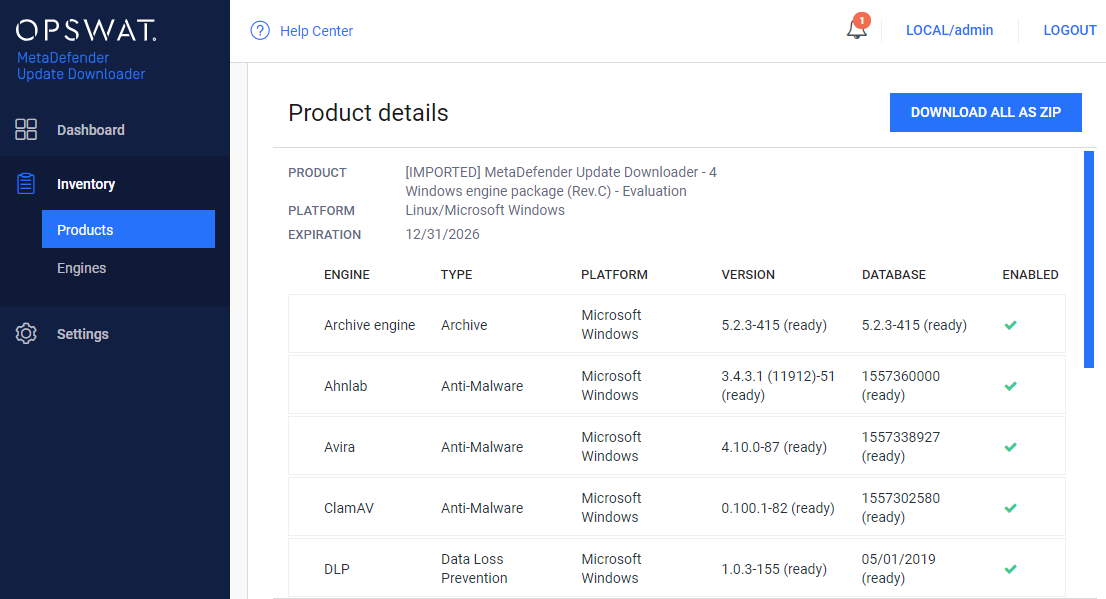
Task: Click DLP version 1.0.3-155 (ready)
Action: (774, 569)
